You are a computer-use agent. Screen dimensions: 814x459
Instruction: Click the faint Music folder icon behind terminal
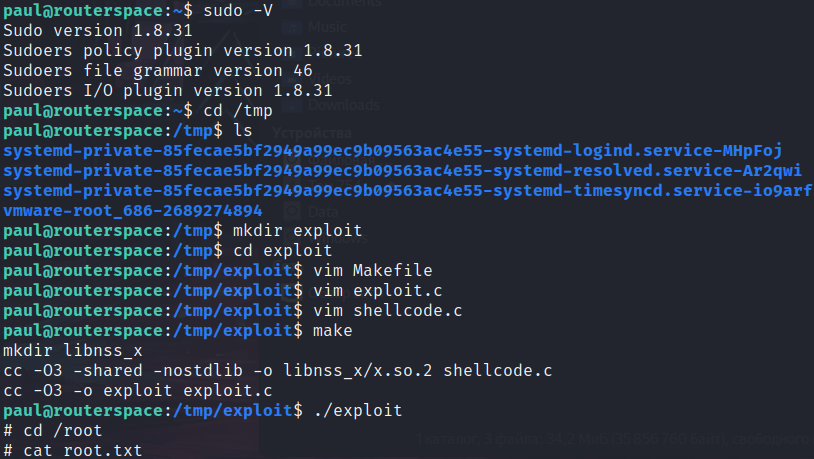pos(292,27)
